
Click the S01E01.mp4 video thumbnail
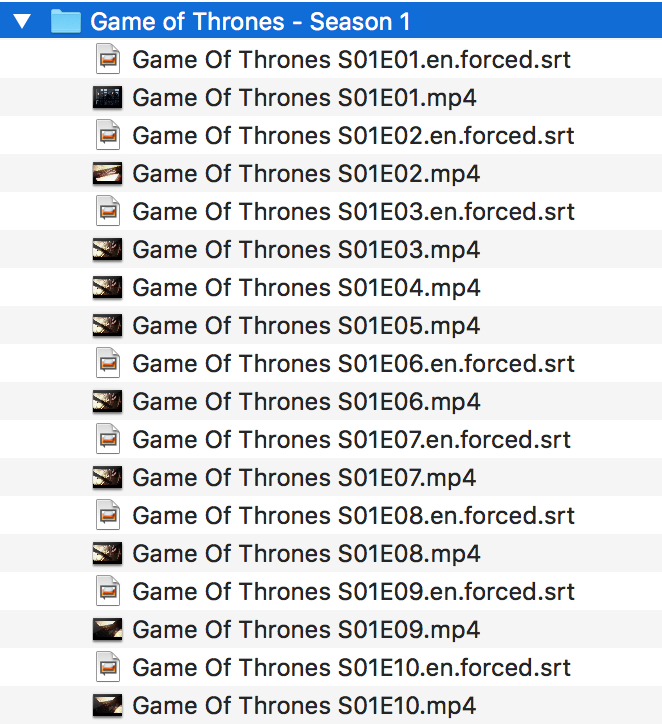pyautogui.click(x=107, y=97)
